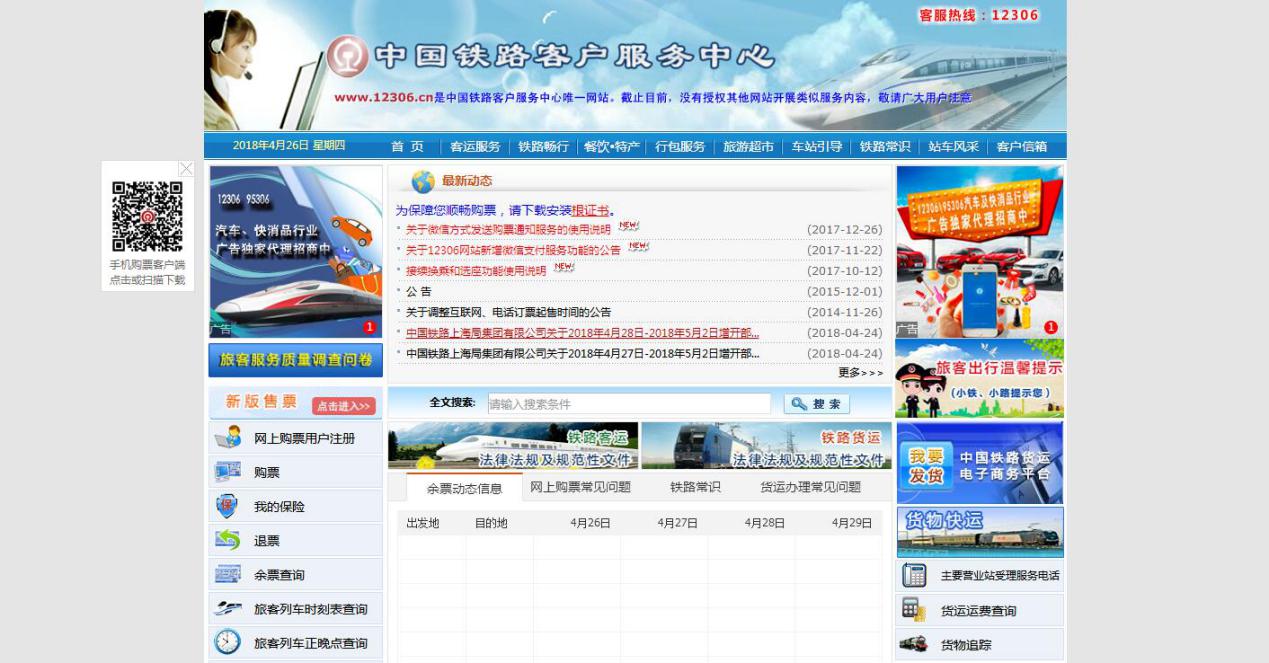Open the 铁路畅行 menu

tap(543, 146)
